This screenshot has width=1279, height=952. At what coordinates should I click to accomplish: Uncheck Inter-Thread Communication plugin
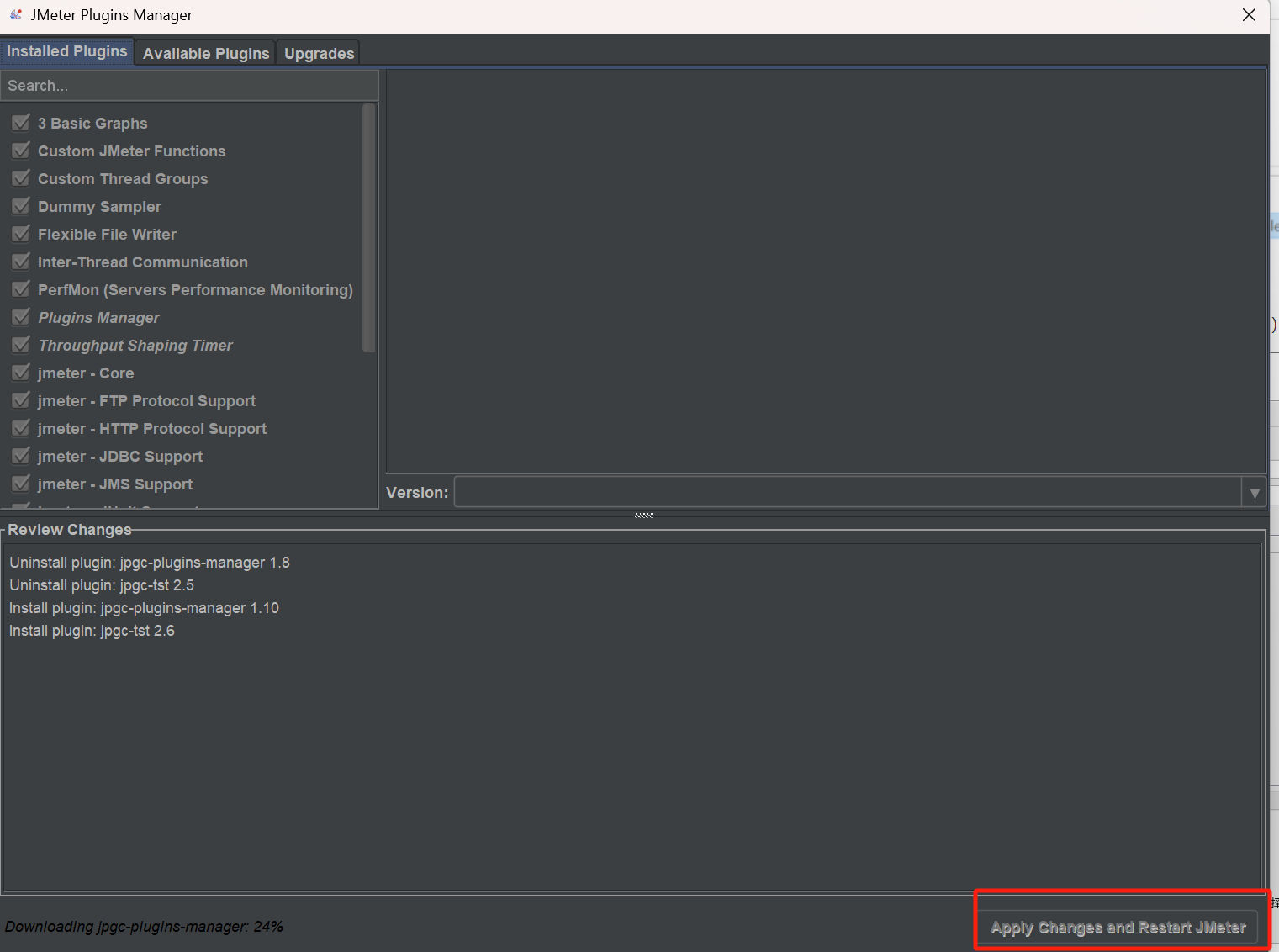click(x=21, y=262)
